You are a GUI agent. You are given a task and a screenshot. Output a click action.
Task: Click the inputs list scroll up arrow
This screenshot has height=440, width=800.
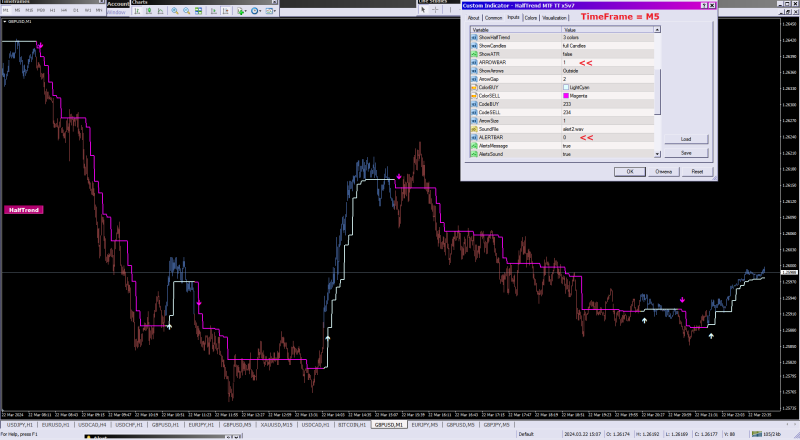[x=657, y=30]
